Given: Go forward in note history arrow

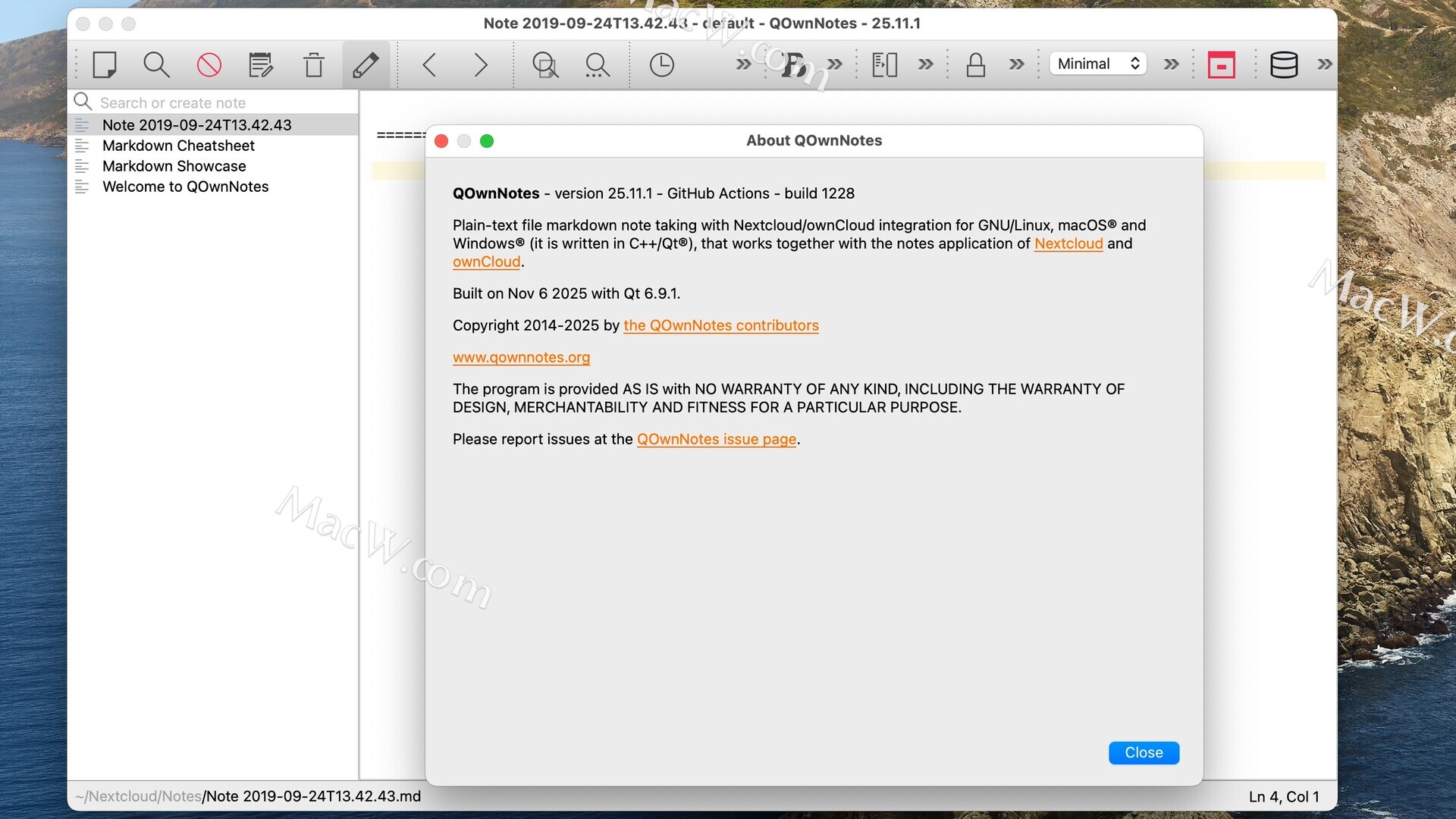Looking at the screenshot, I should pyautogui.click(x=480, y=64).
